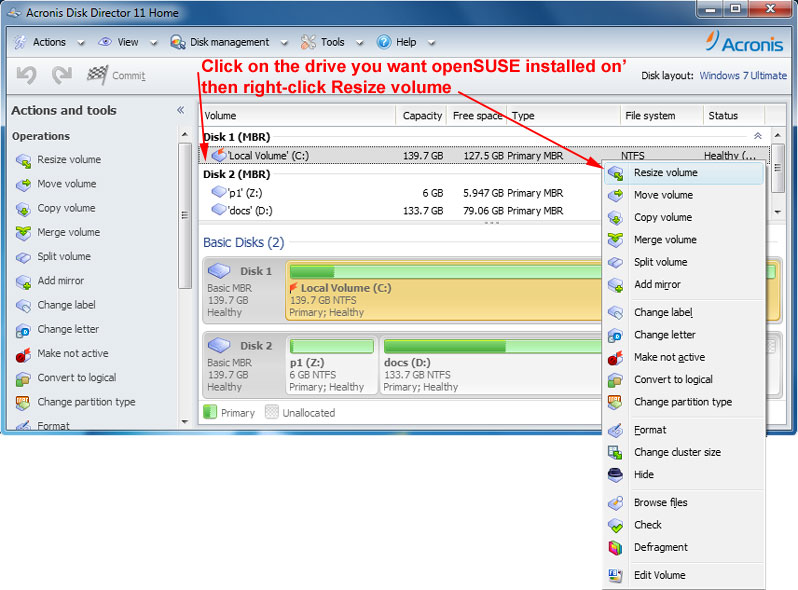This screenshot has height=590, width=798.
Task: Open the Windows 7 Ultimate disk layout link
Action: [743, 76]
